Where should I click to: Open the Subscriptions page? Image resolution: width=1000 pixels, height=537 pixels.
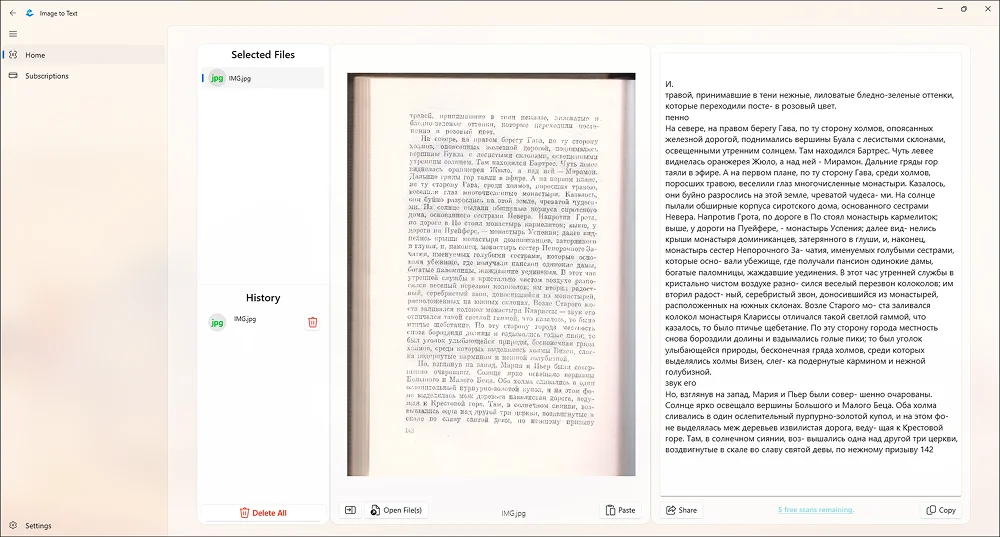point(84,76)
